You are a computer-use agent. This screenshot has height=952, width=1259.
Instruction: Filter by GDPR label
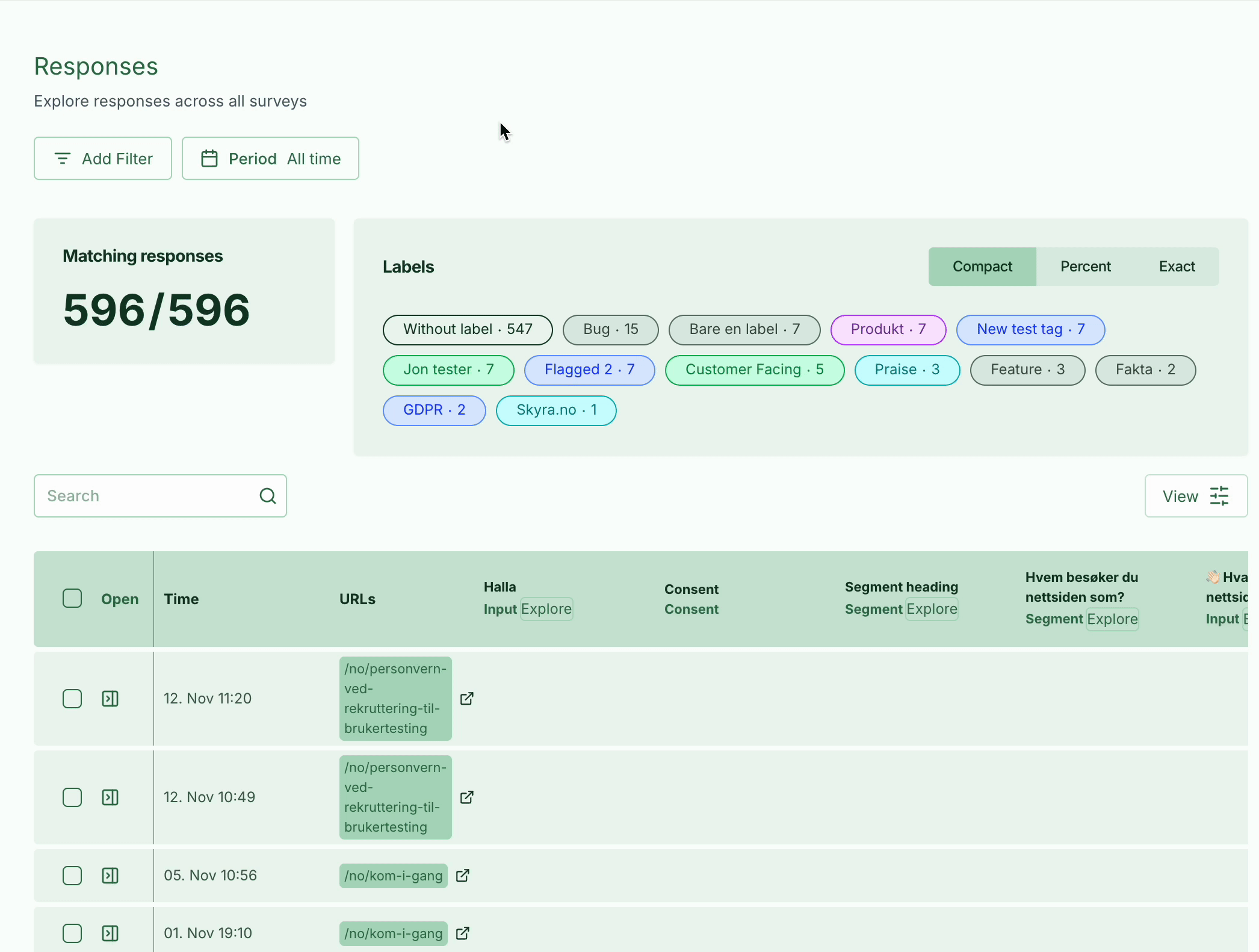(435, 410)
